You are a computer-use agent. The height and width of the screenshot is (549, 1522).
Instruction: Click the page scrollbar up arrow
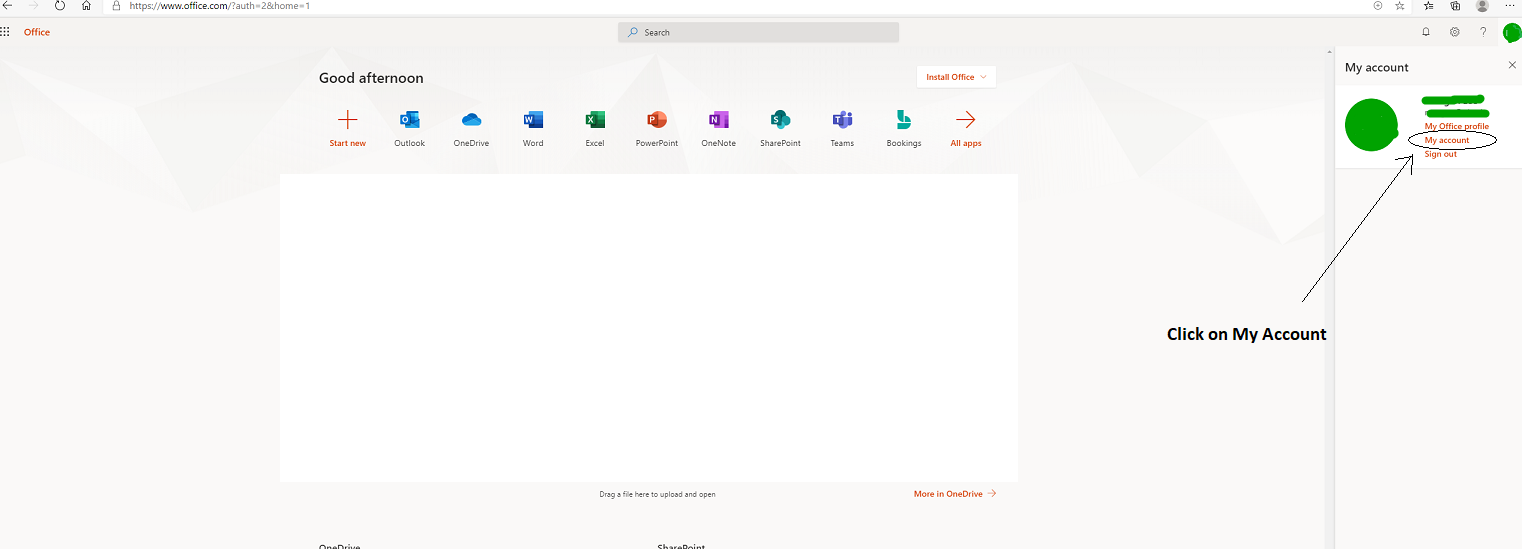pos(1328,50)
